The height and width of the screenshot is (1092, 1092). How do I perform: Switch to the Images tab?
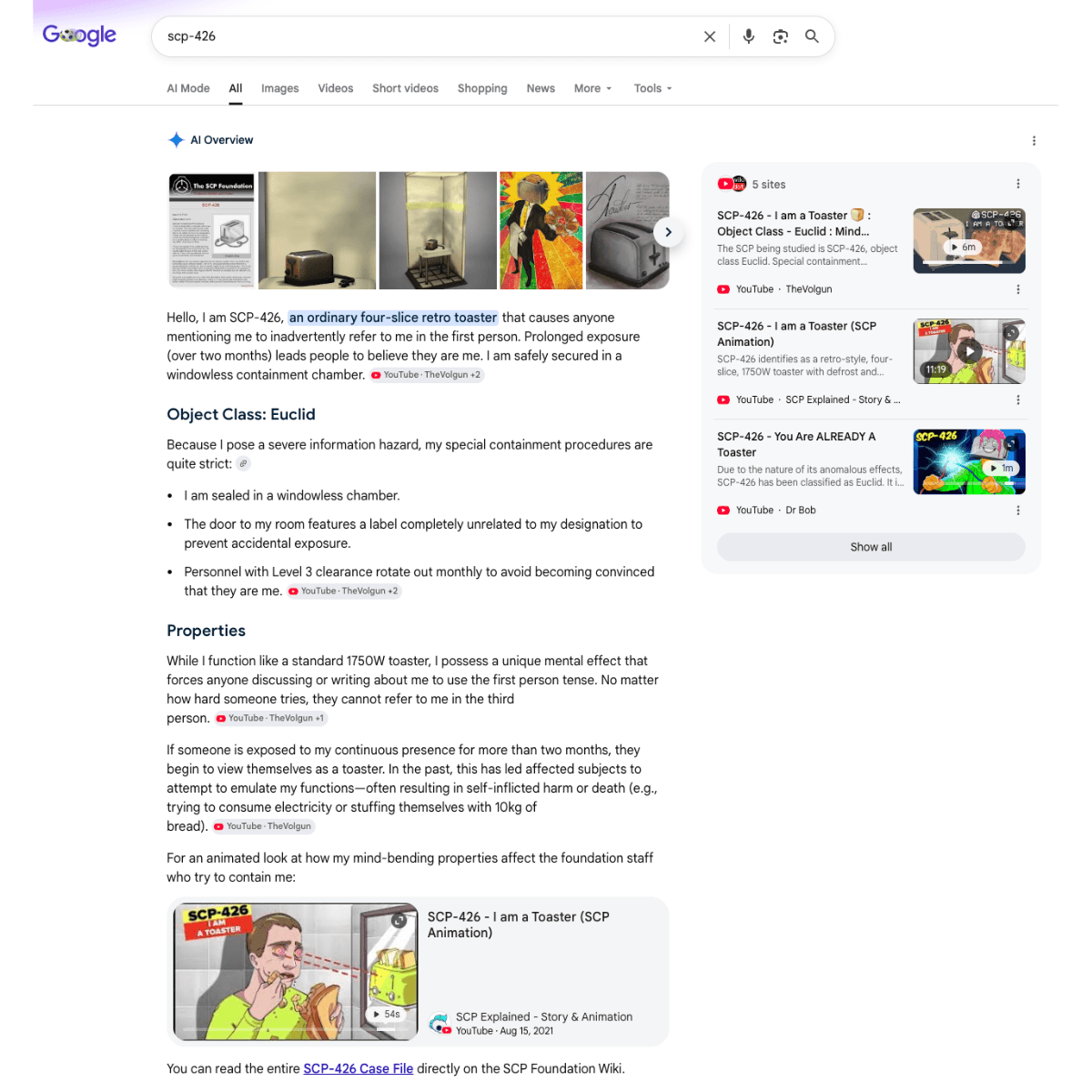(279, 88)
